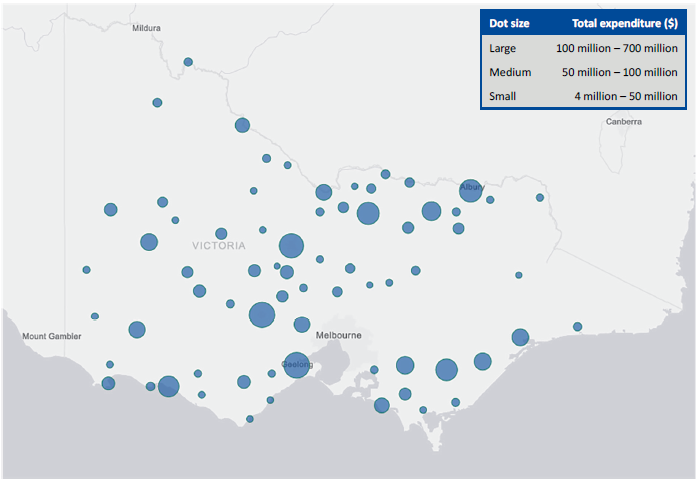Click the westernmost small dot in Victoria

(87, 270)
